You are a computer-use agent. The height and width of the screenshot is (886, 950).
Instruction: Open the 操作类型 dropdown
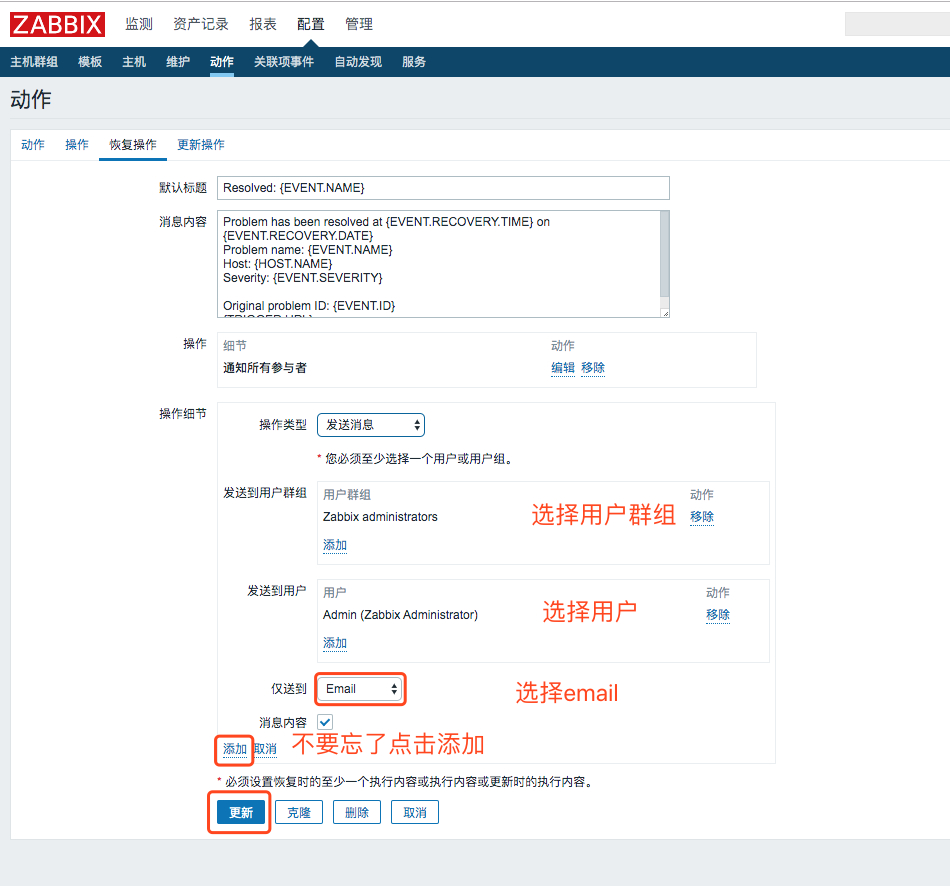pyautogui.click(x=371, y=425)
